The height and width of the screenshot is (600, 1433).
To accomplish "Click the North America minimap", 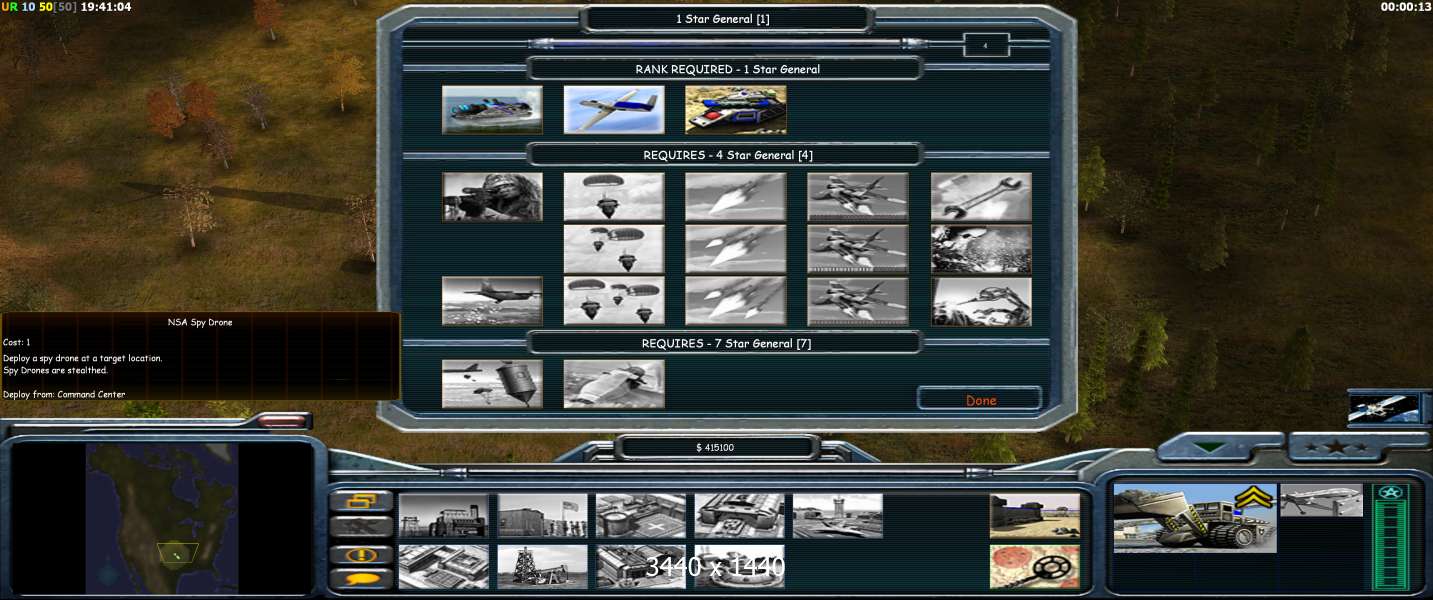I will [x=161, y=518].
